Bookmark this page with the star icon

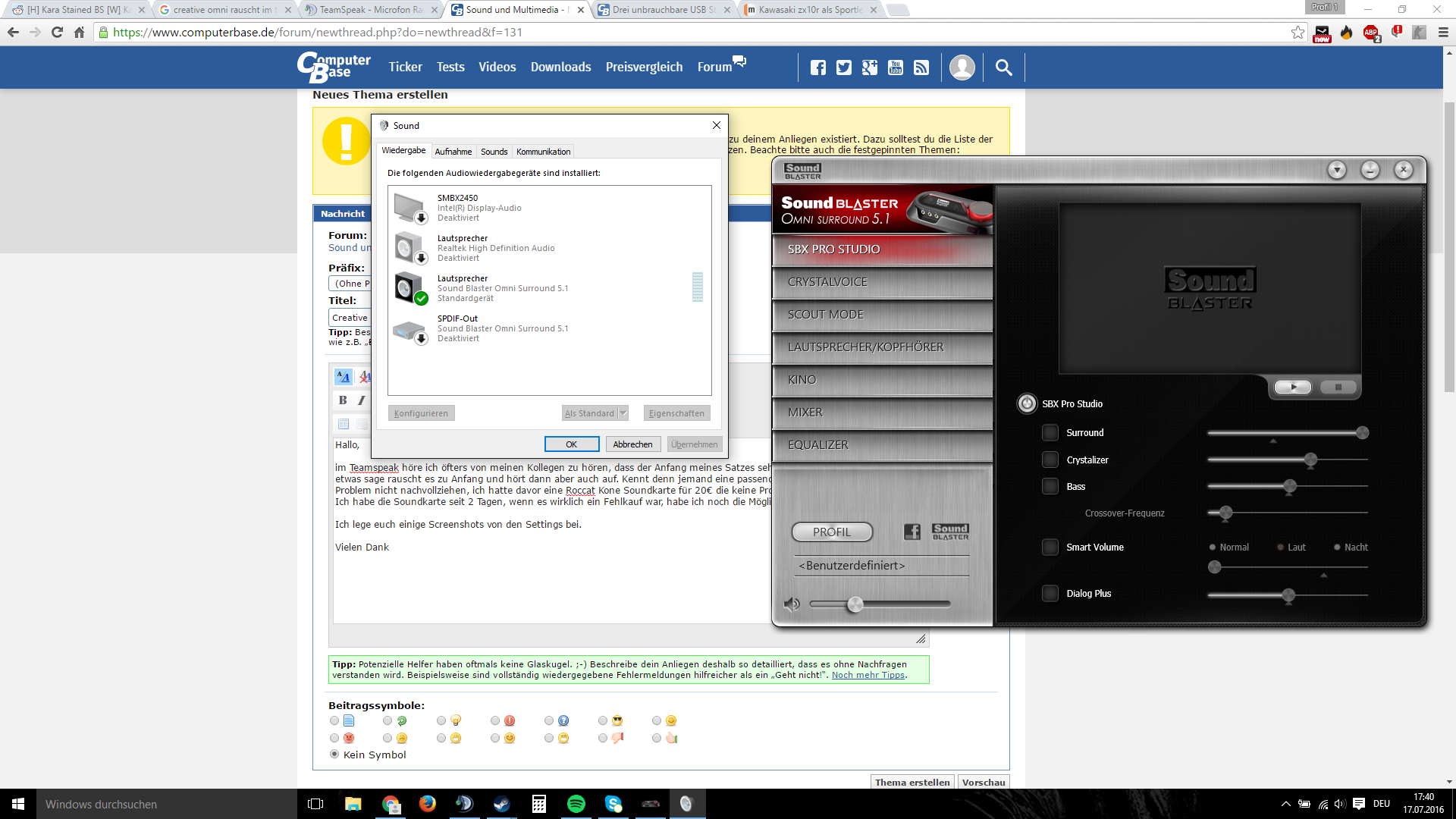1298,32
